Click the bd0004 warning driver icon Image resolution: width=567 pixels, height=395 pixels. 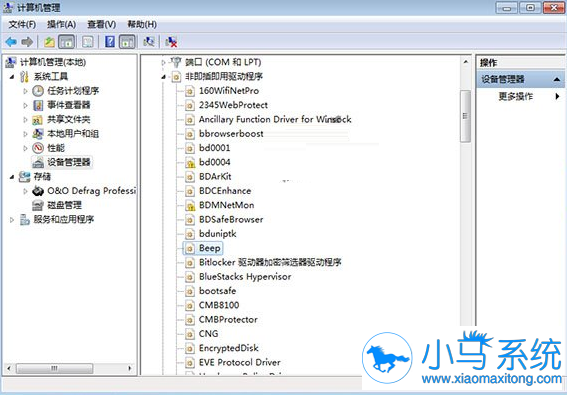(190, 162)
